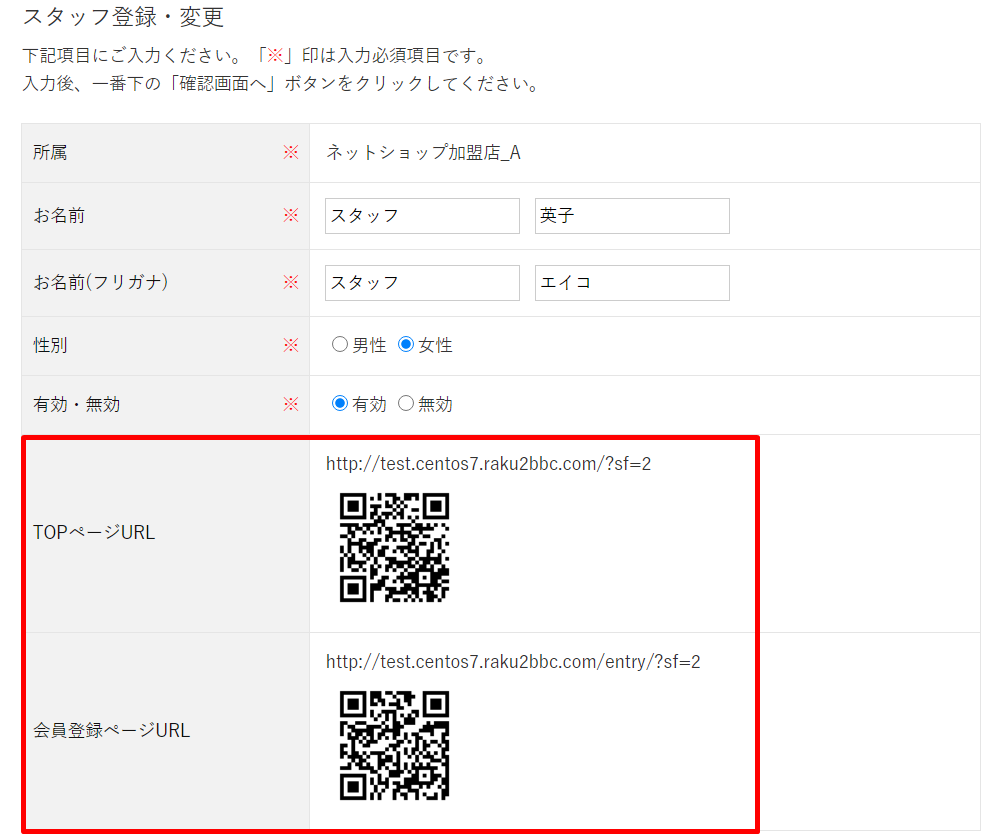Screen dimensions: 1004x840
Task: Click the 有効・無効 label
Action: [76, 404]
